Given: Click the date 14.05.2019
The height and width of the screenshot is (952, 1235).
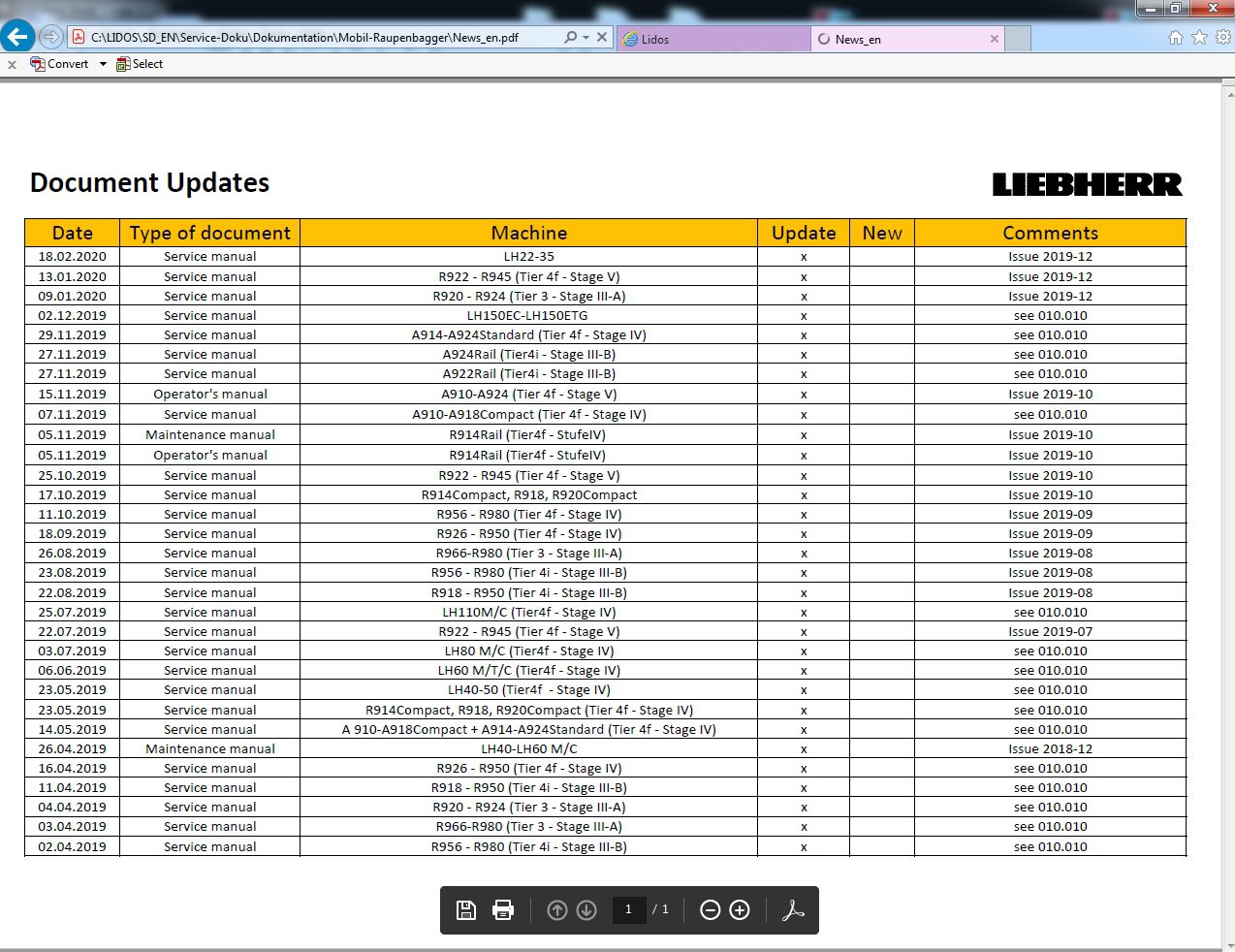Looking at the screenshot, I should [73, 729].
